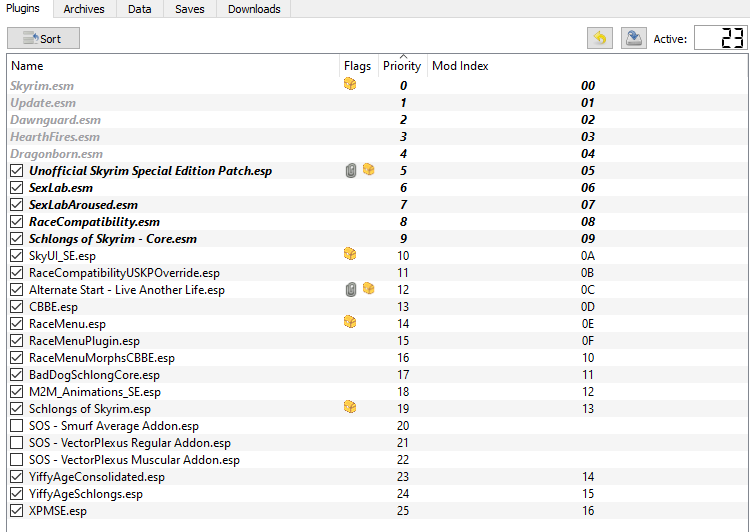Select the Dragonborn.esm row
This screenshot has height=532, width=750.
point(377,154)
